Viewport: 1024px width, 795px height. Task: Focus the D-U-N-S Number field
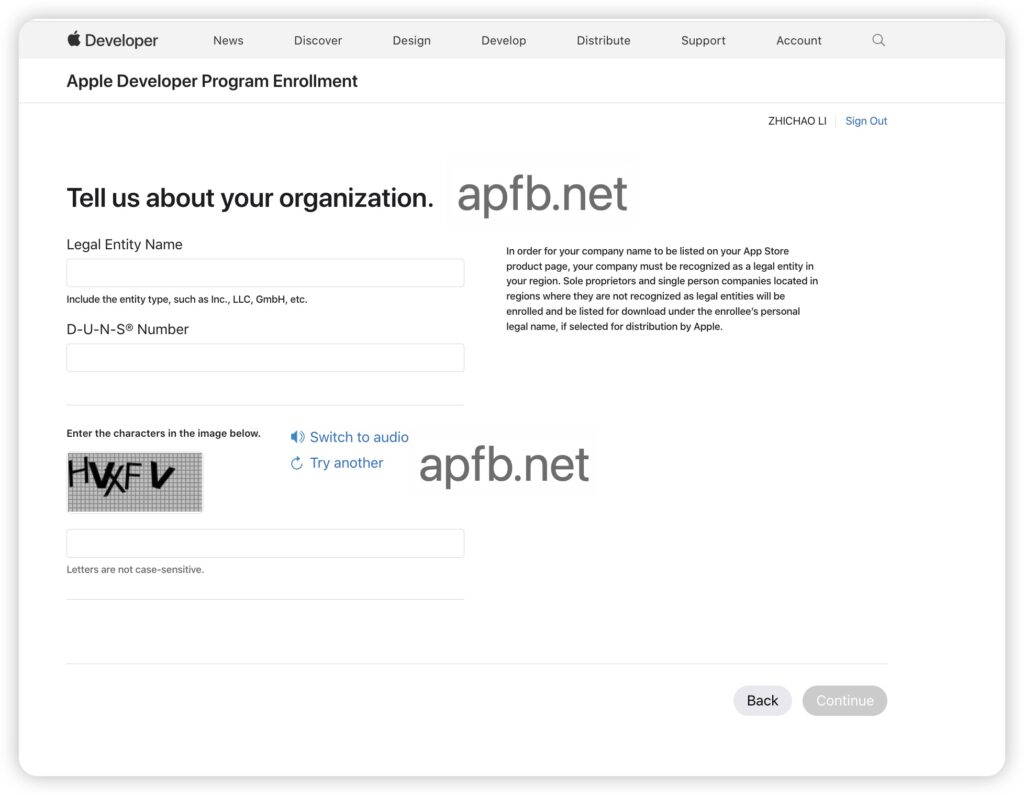265,357
